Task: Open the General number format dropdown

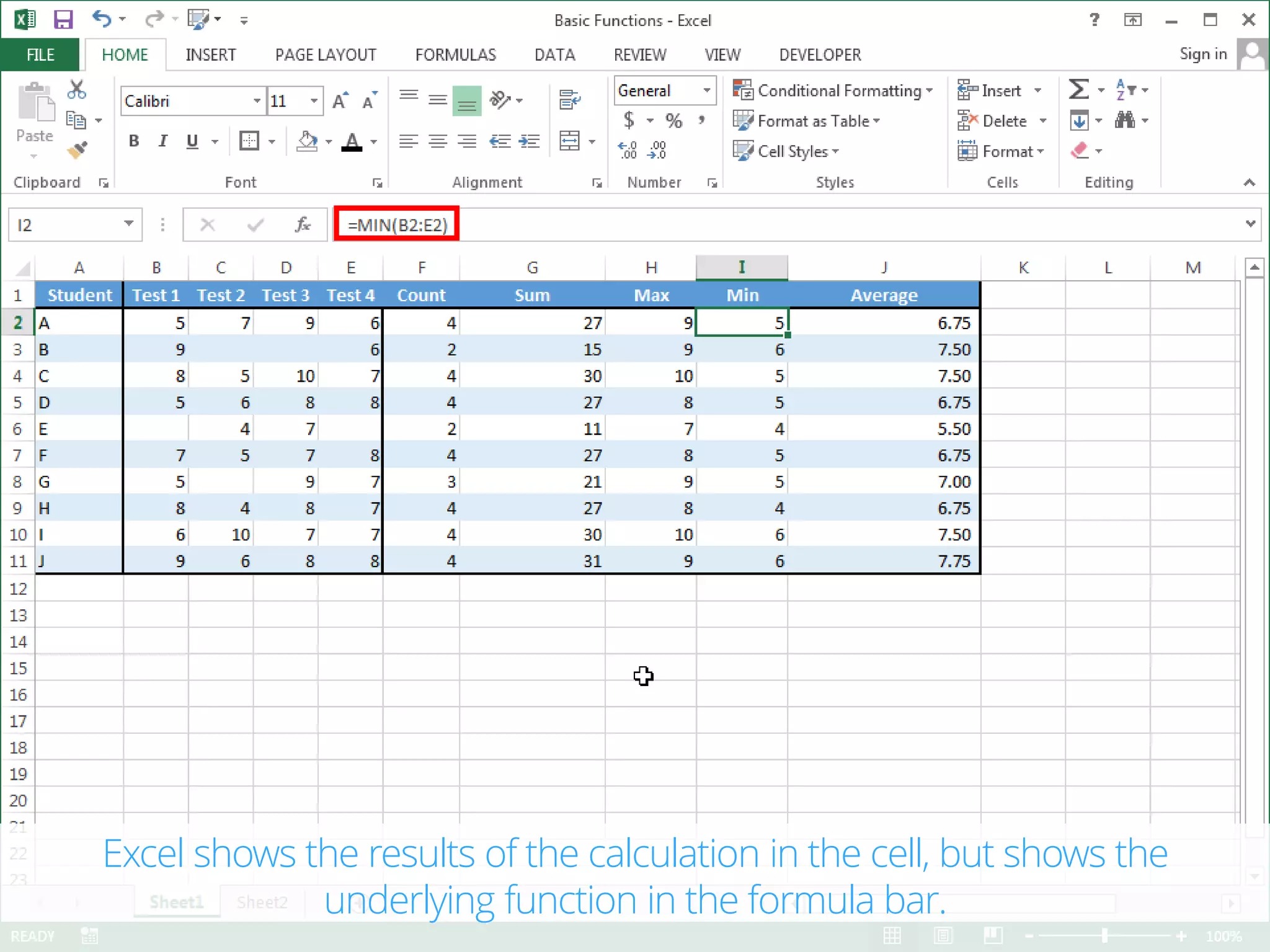Action: pos(707,90)
